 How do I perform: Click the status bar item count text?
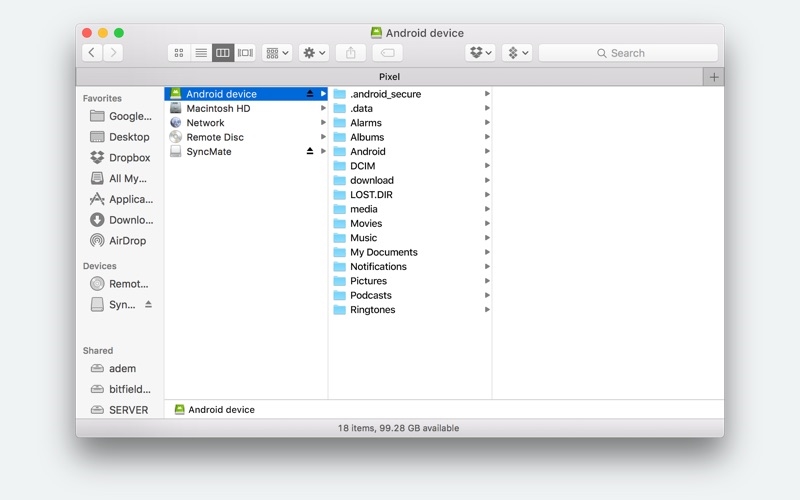[398, 428]
